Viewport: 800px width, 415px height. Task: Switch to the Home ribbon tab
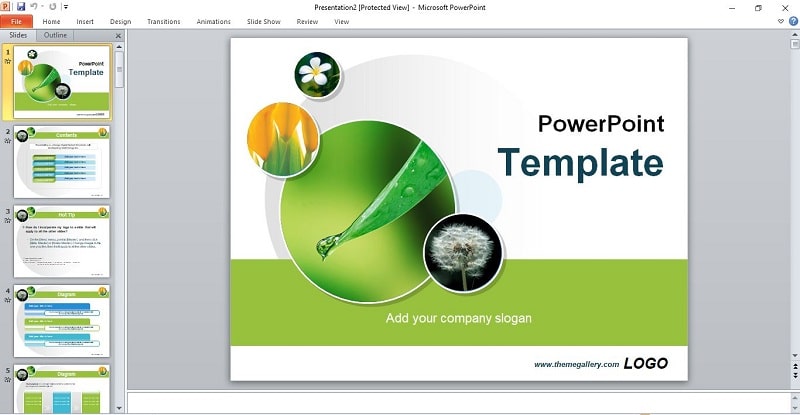[x=51, y=21]
